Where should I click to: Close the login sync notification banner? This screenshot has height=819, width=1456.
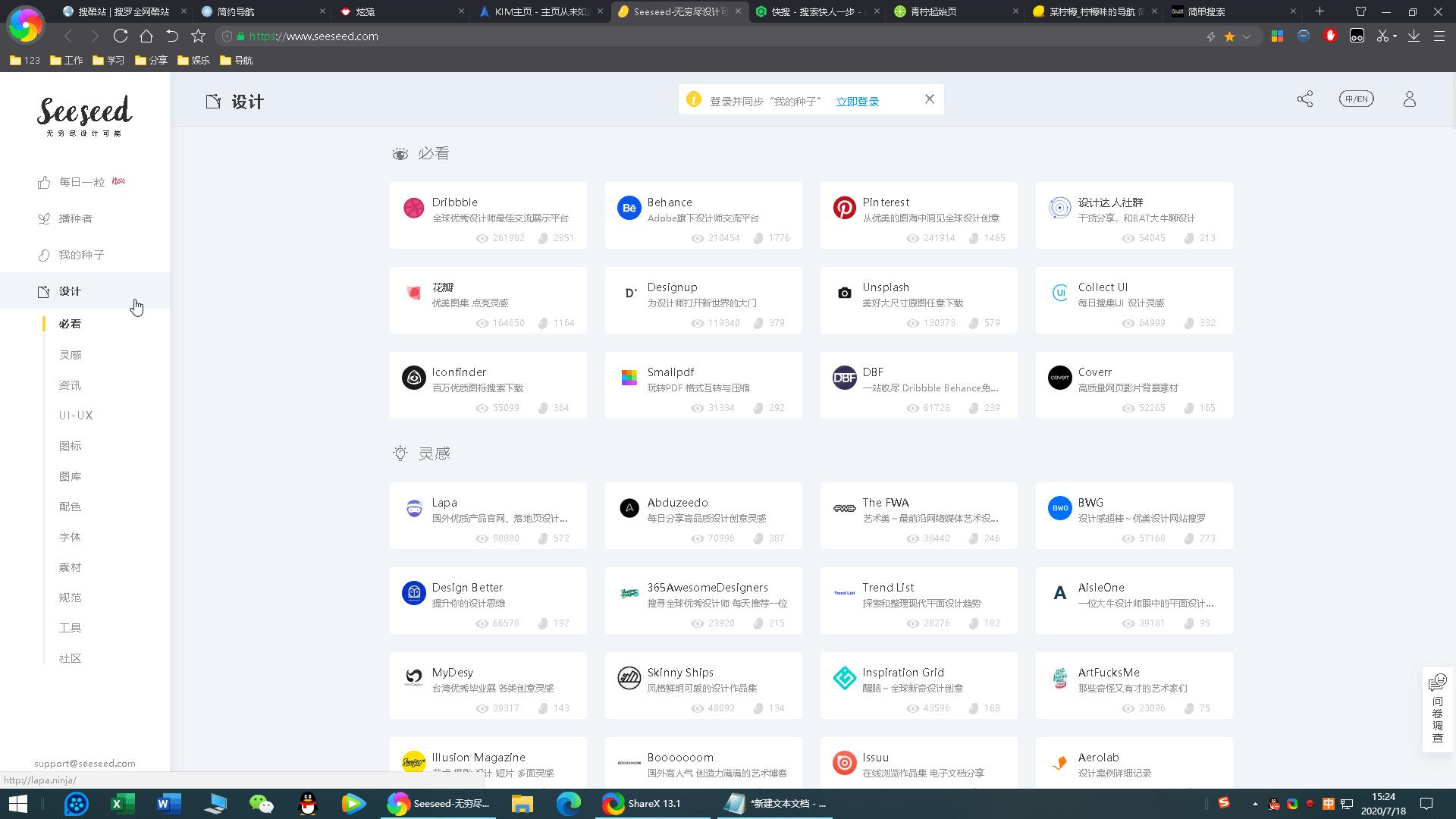pos(929,99)
